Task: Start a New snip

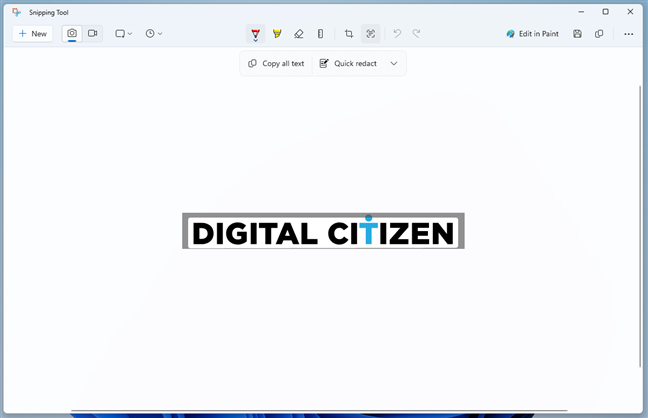Action: click(33, 33)
